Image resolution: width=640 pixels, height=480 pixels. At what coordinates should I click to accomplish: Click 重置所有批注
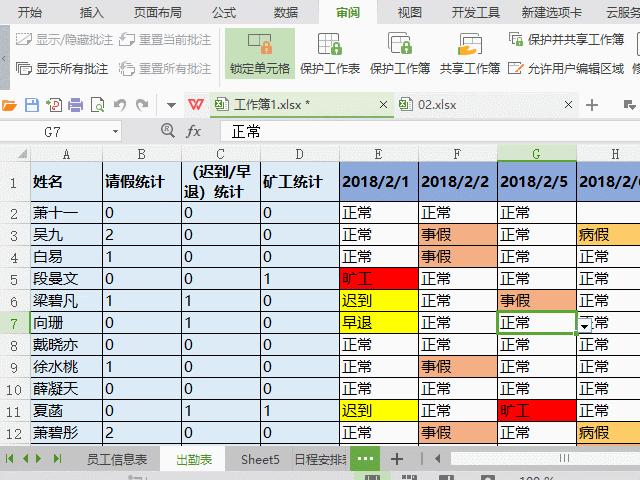tap(165, 68)
